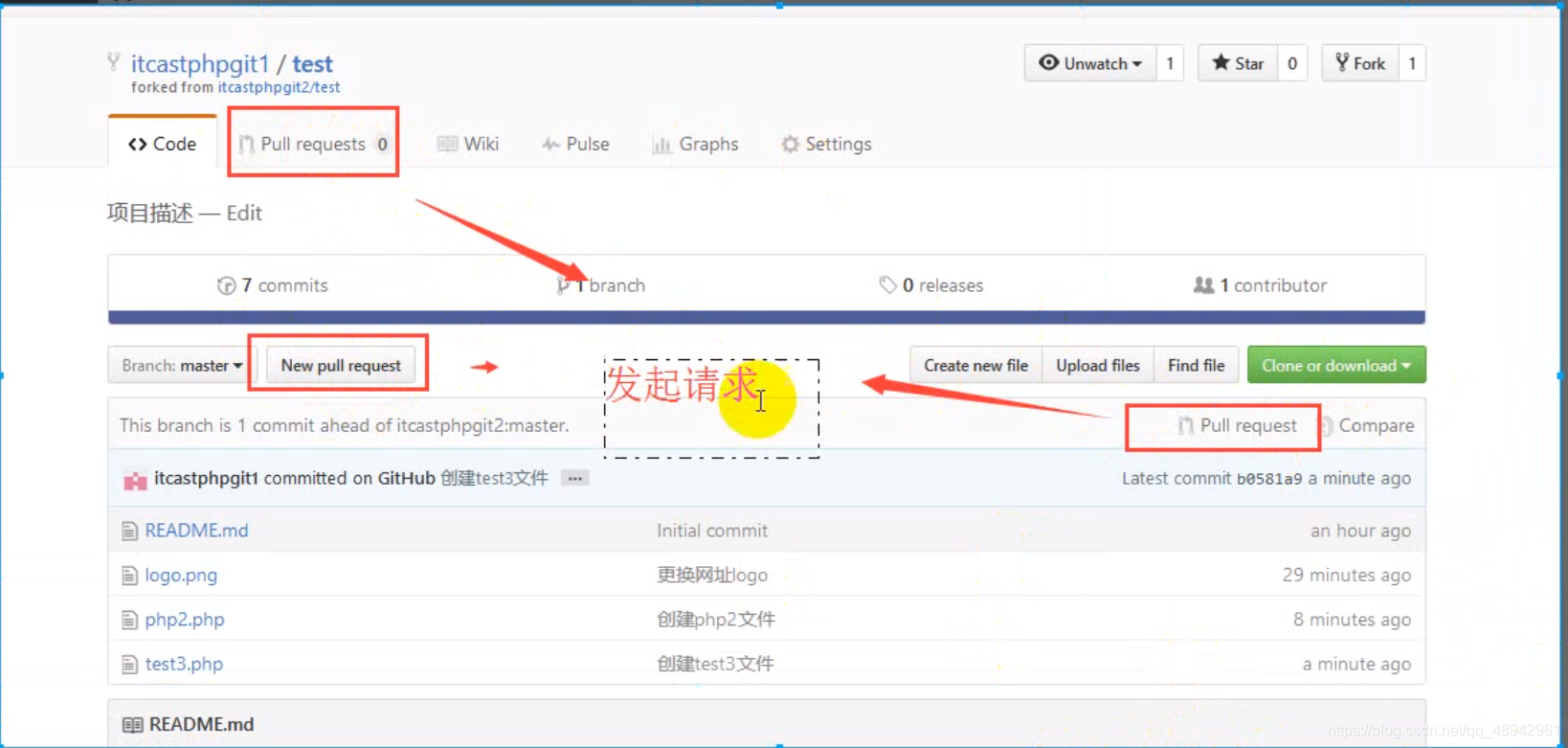Click the README.md book icon in preview header
Image resolution: width=1568 pixels, height=748 pixels.
coord(132,725)
